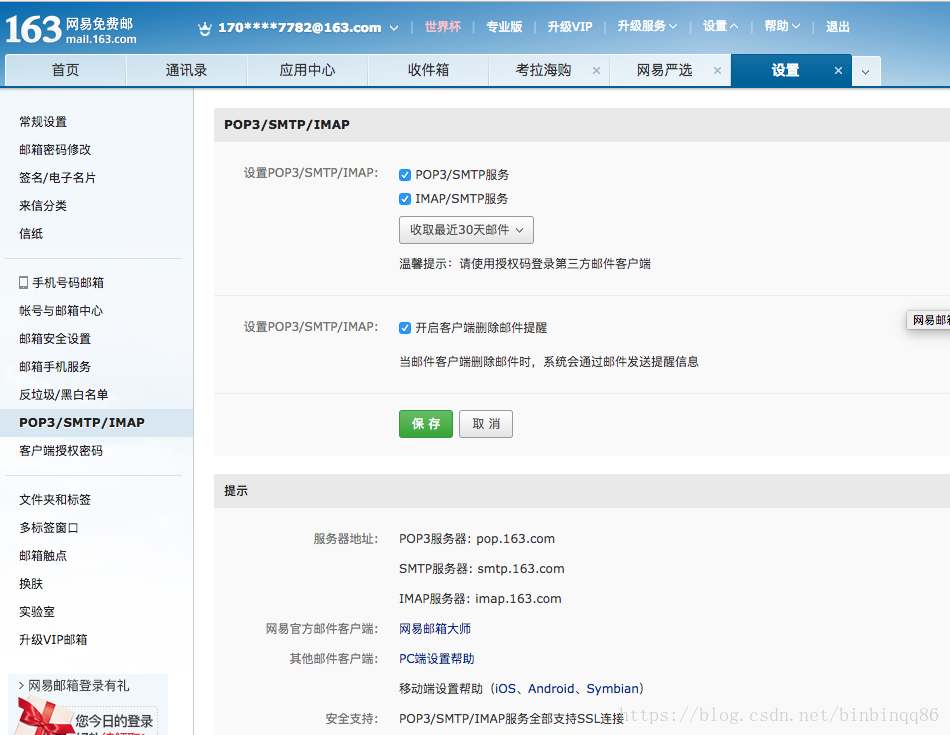Close the 考拉海购 tab

(x=596, y=70)
